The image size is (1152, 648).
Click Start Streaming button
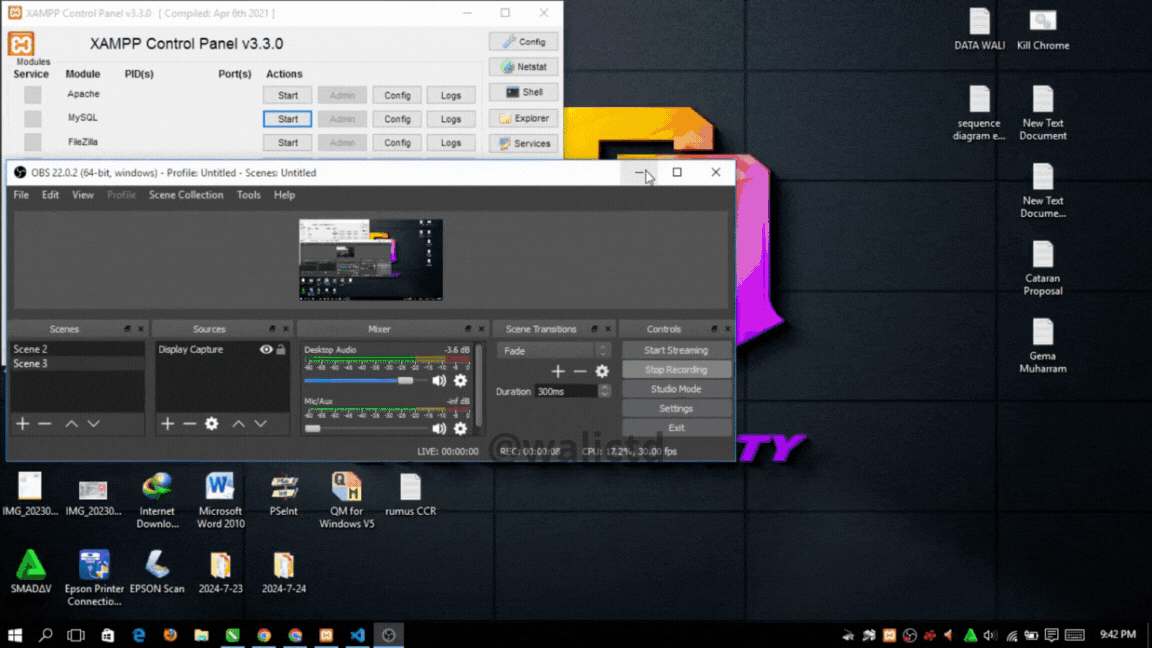click(x=676, y=350)
